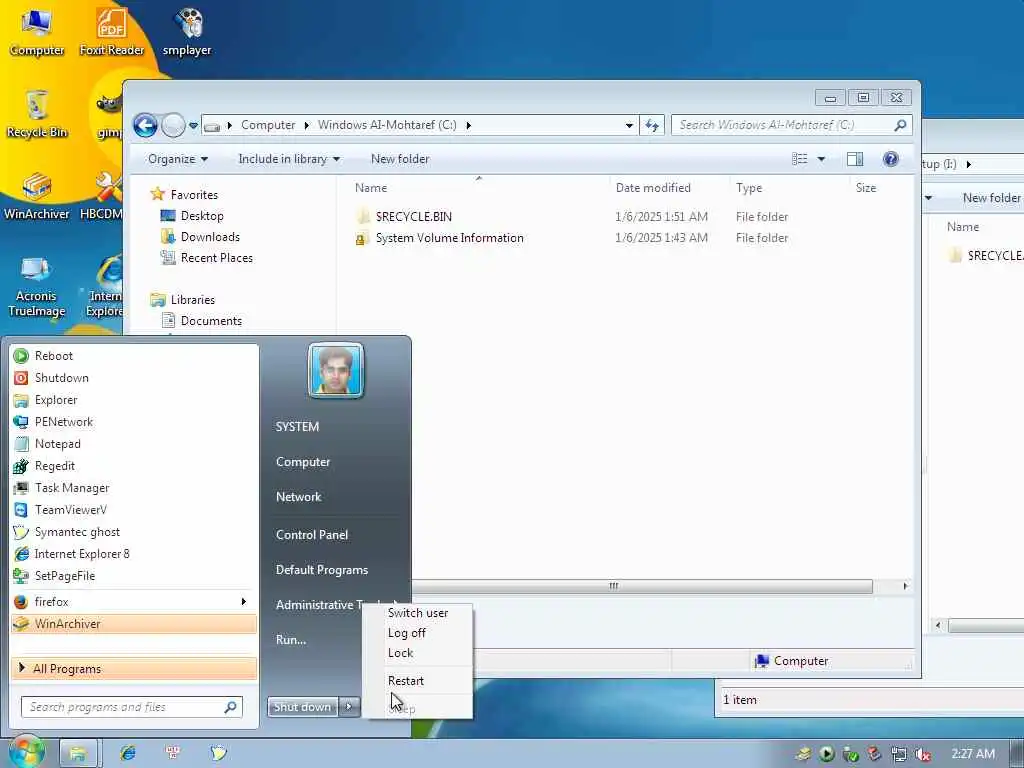This screenshot has height=768, width=1024.
Task: Open the Organize dropdown
Action: 178,159
